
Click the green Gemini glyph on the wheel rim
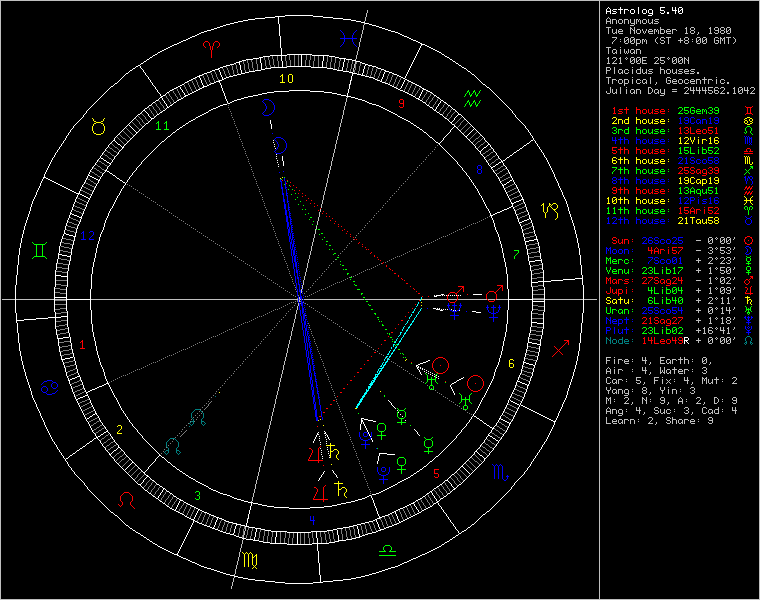[39, 250]
